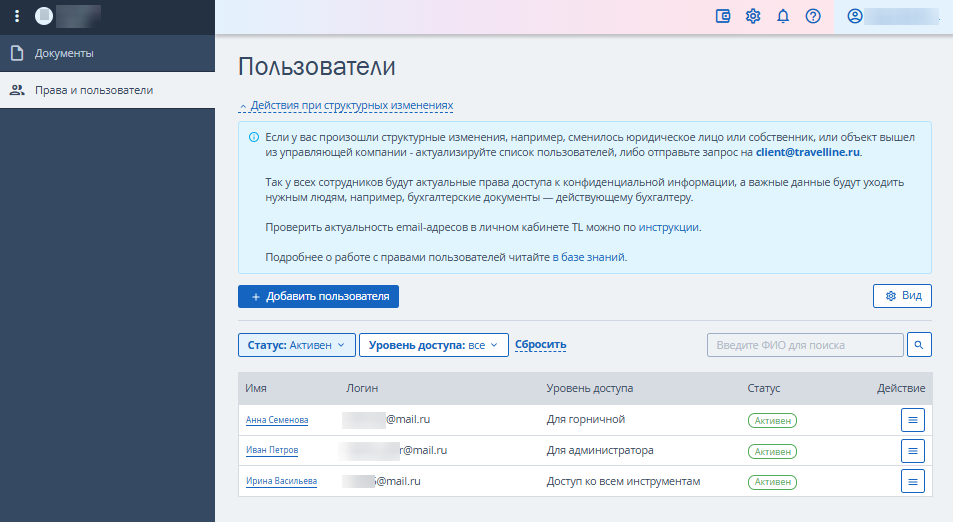
Task: Click the Статус column header
Action: [x=764, y=388]
